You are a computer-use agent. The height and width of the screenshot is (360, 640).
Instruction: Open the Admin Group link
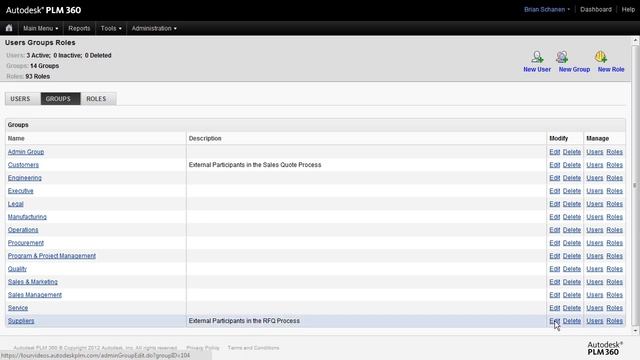click(26, 152)
